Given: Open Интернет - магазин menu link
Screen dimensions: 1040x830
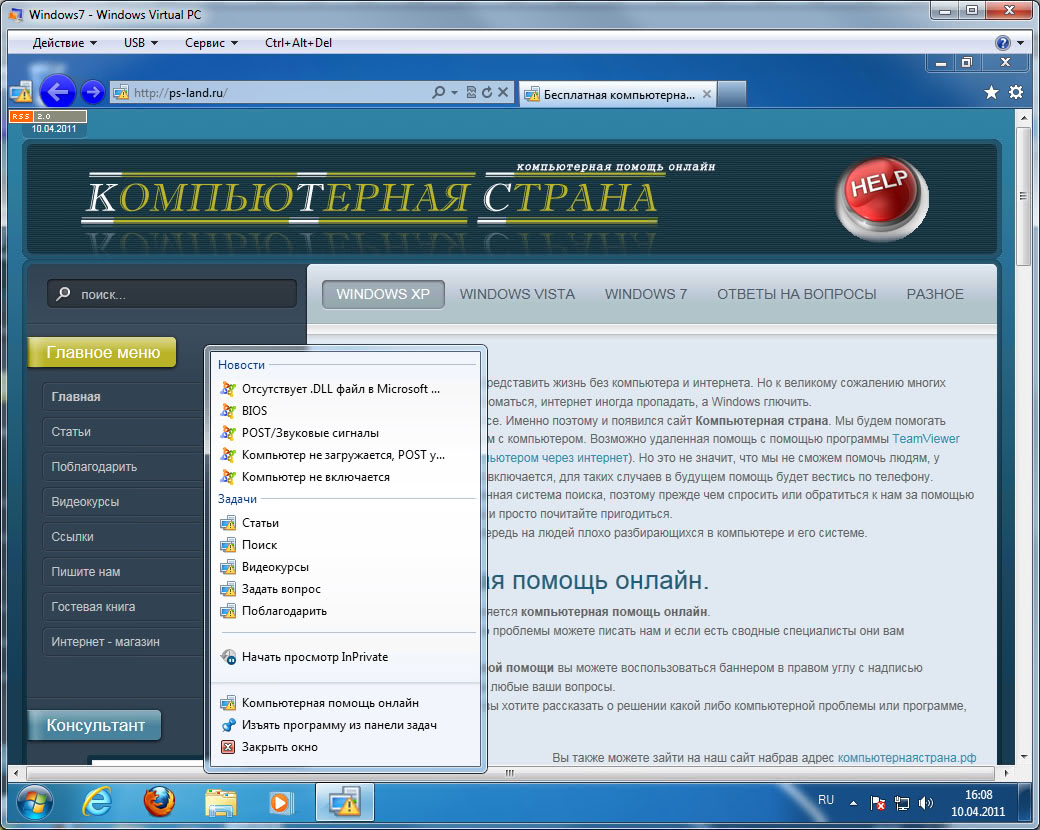Looking at the screenshot, I should (123, 642).
